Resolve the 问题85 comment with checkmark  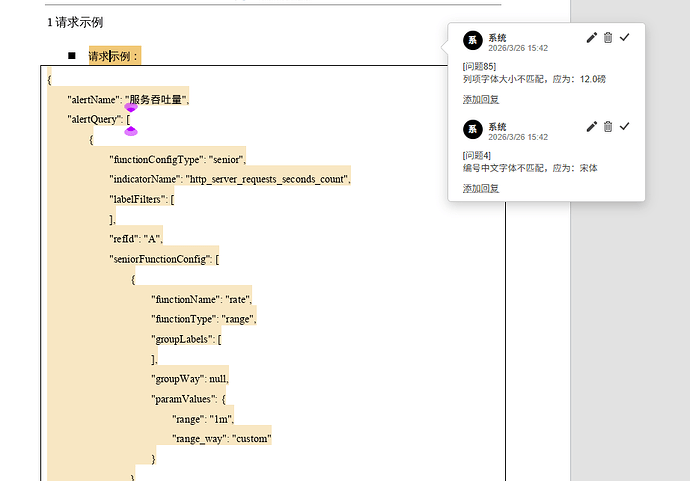(x=625, y=38)
